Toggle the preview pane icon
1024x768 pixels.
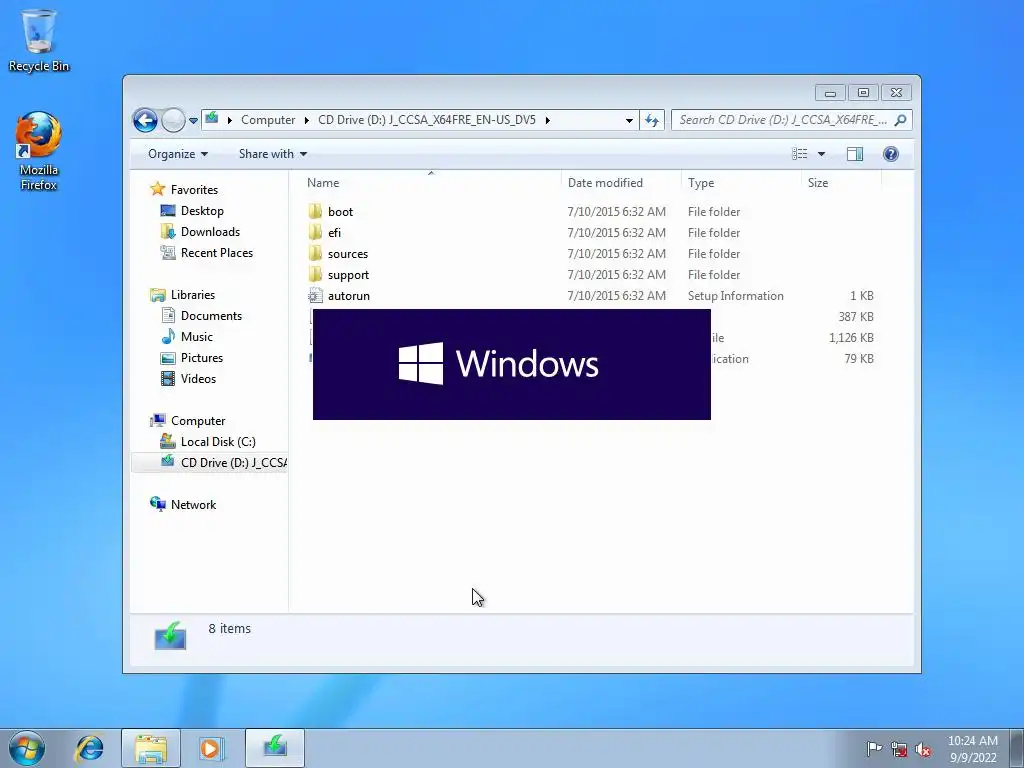coord(855,154)
